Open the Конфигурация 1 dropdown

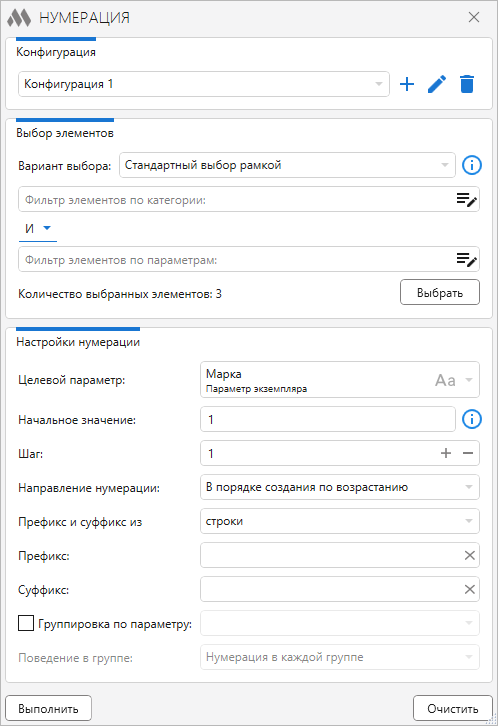click(204, 84)
